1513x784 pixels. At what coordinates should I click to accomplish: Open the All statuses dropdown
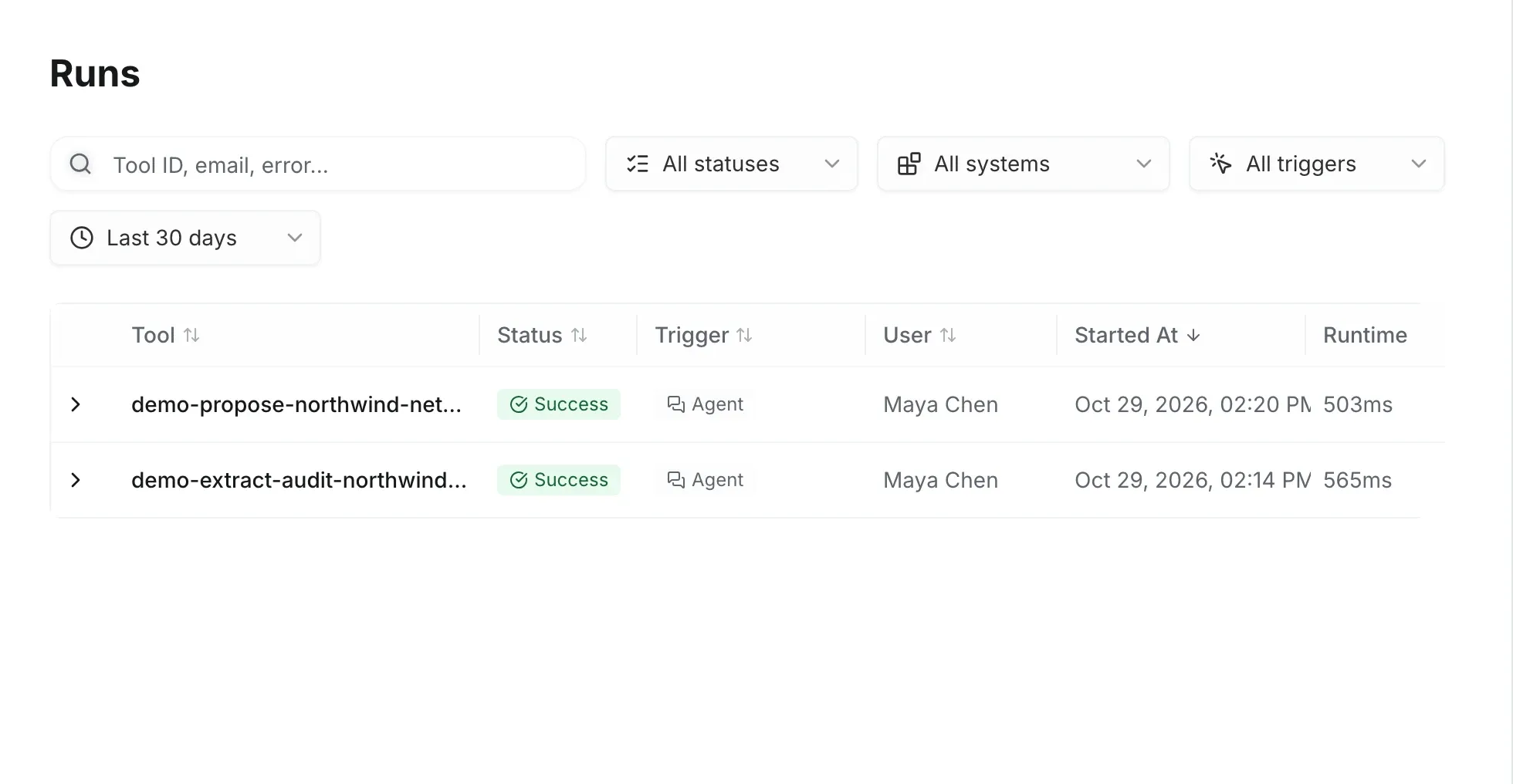(x=732, y=164)
